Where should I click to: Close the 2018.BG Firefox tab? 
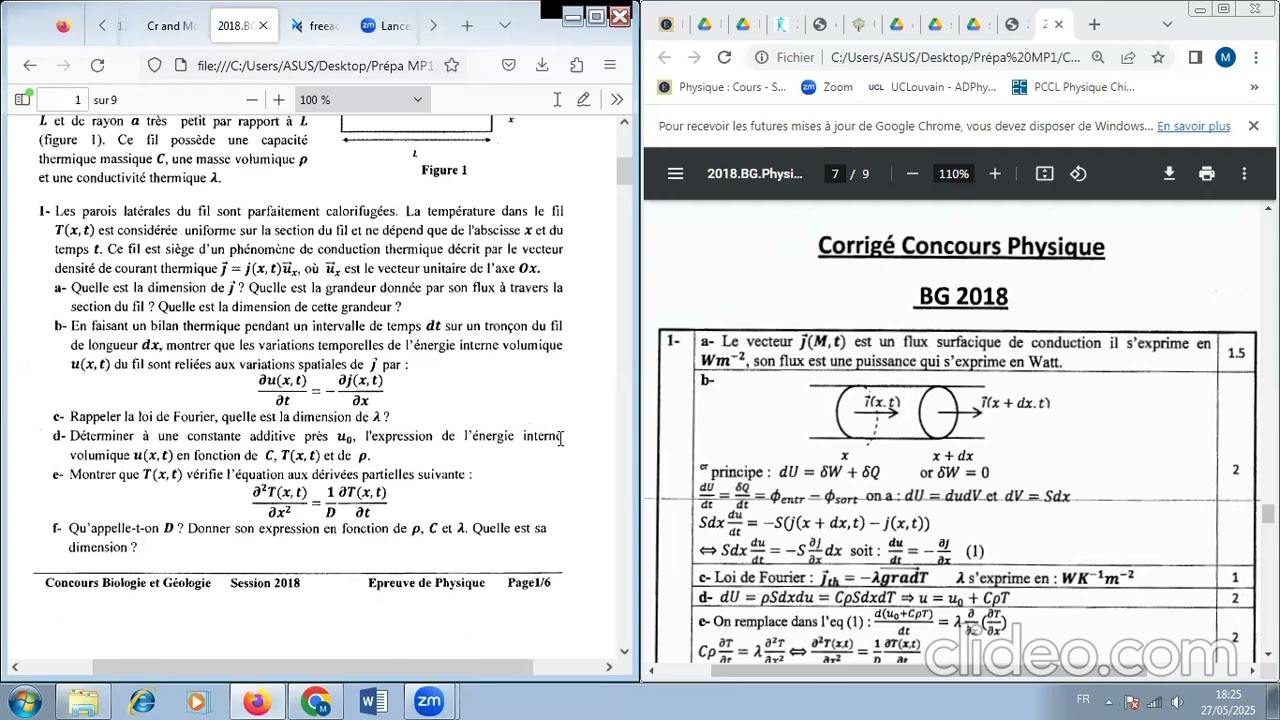click(263, 26)
